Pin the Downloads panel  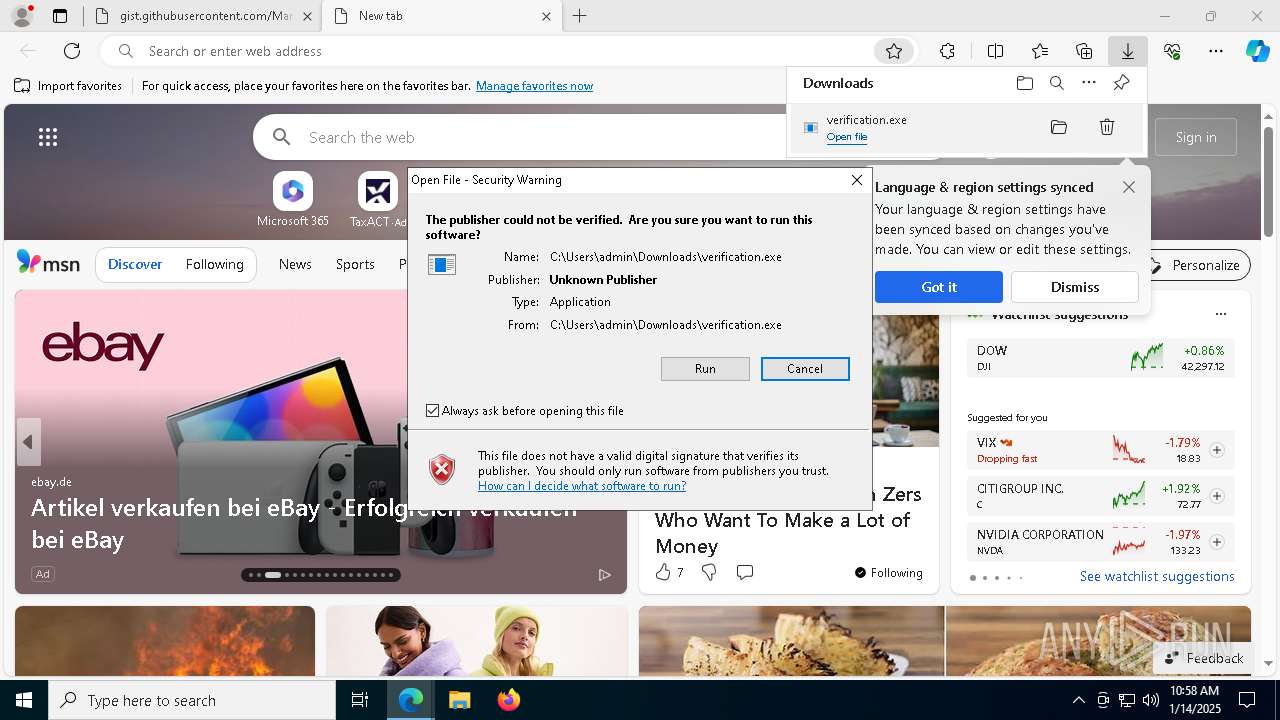pos(1121,83)
